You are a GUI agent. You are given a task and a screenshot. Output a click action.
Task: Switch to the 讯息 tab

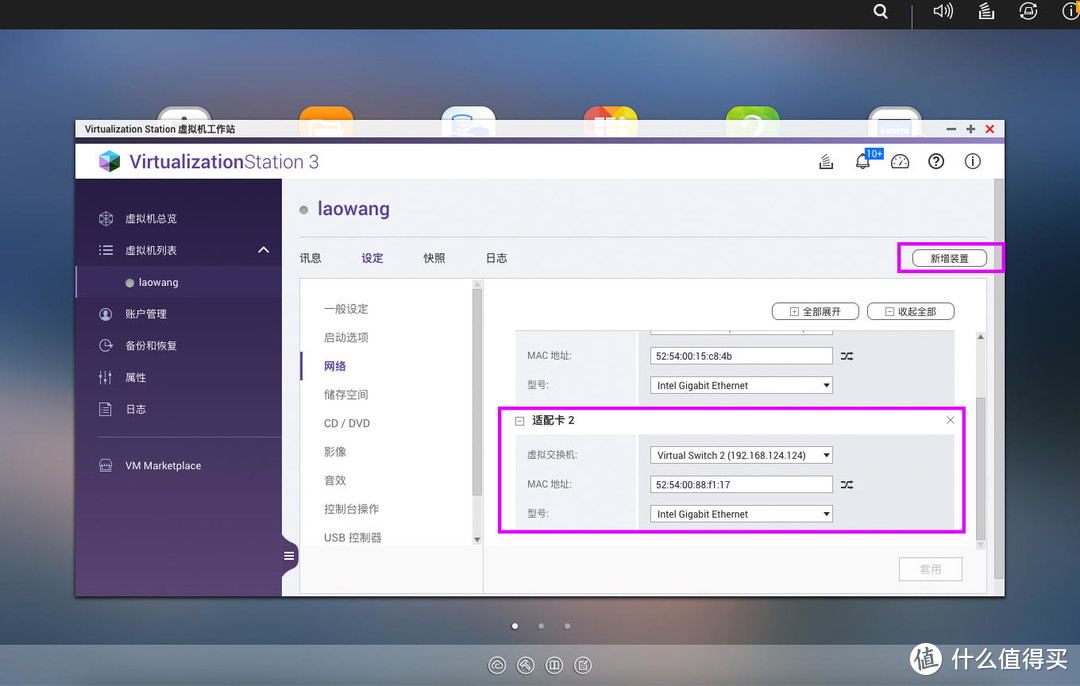(311, 258)
